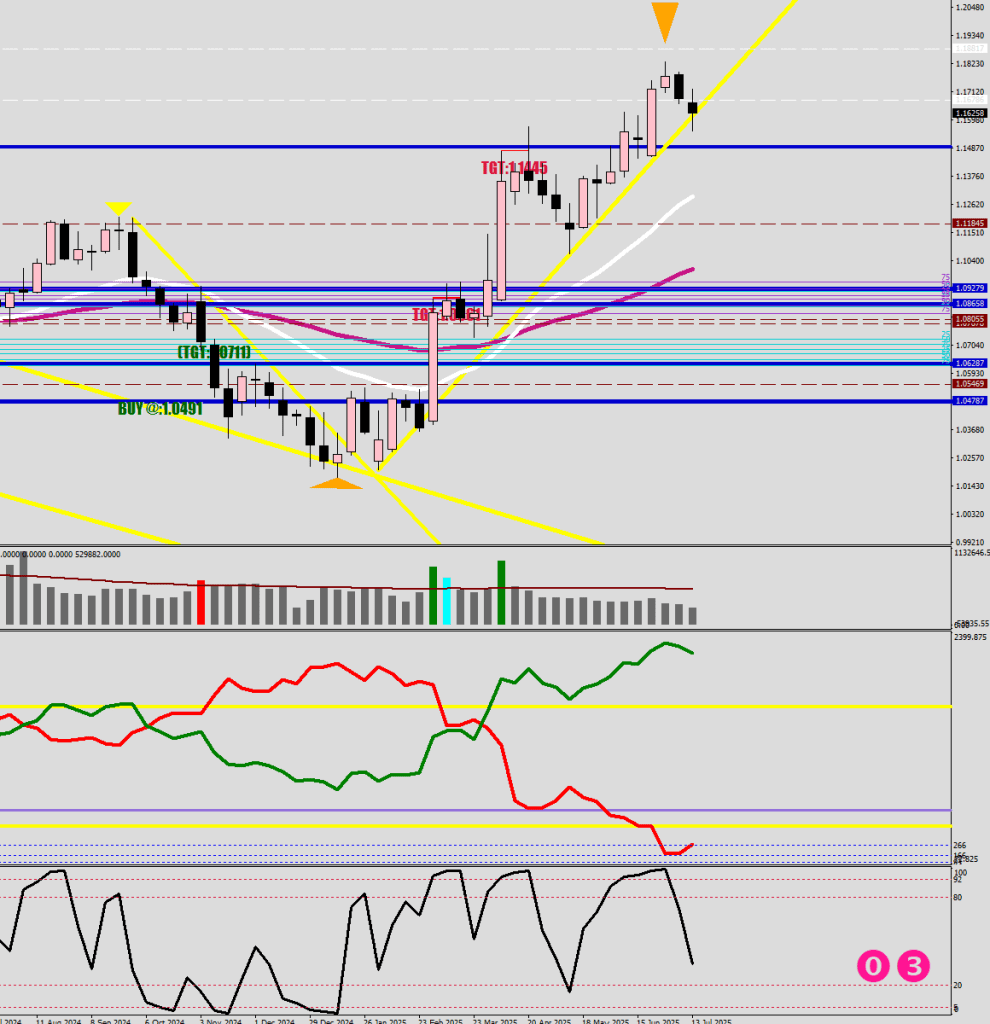Screen dimensions: 990x1024
Task: Click the 29 Dec 2024 date label
Action: 330,1021
